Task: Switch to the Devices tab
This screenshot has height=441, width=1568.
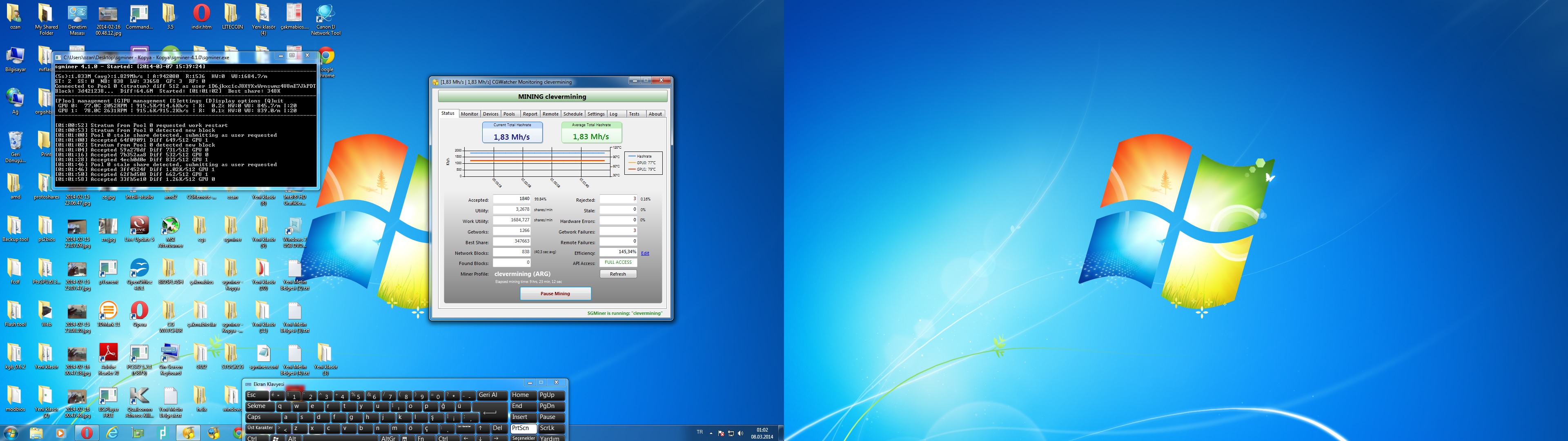Action: pos(490,114)
